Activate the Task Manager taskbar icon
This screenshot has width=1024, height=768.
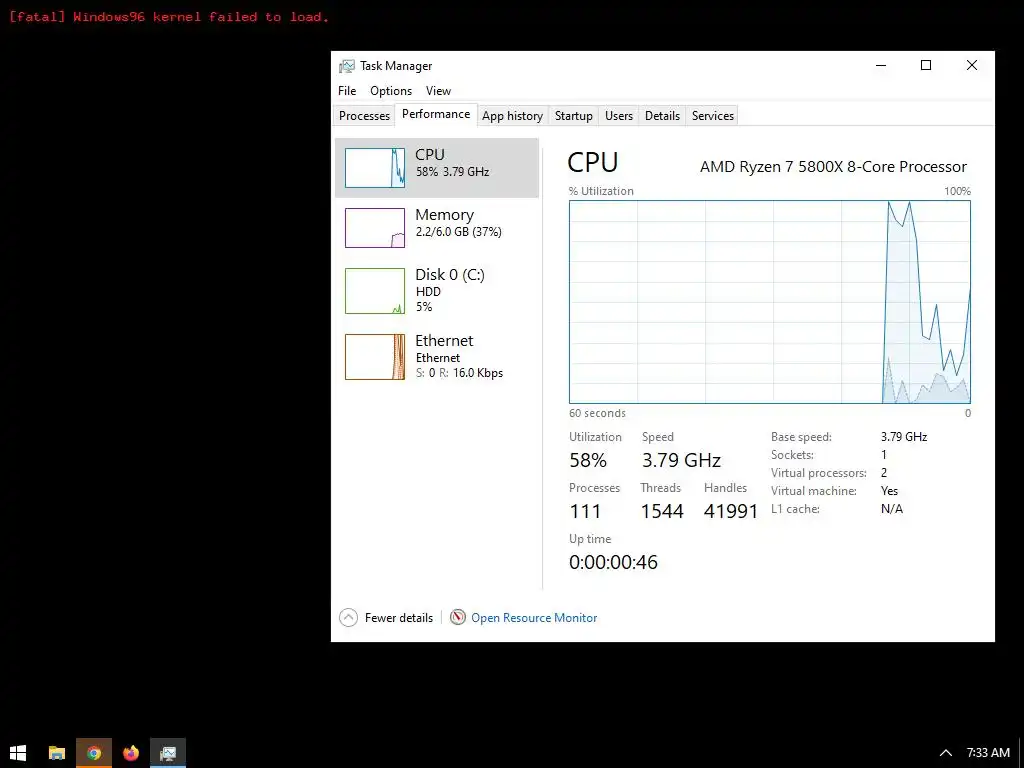click(168, 753)
